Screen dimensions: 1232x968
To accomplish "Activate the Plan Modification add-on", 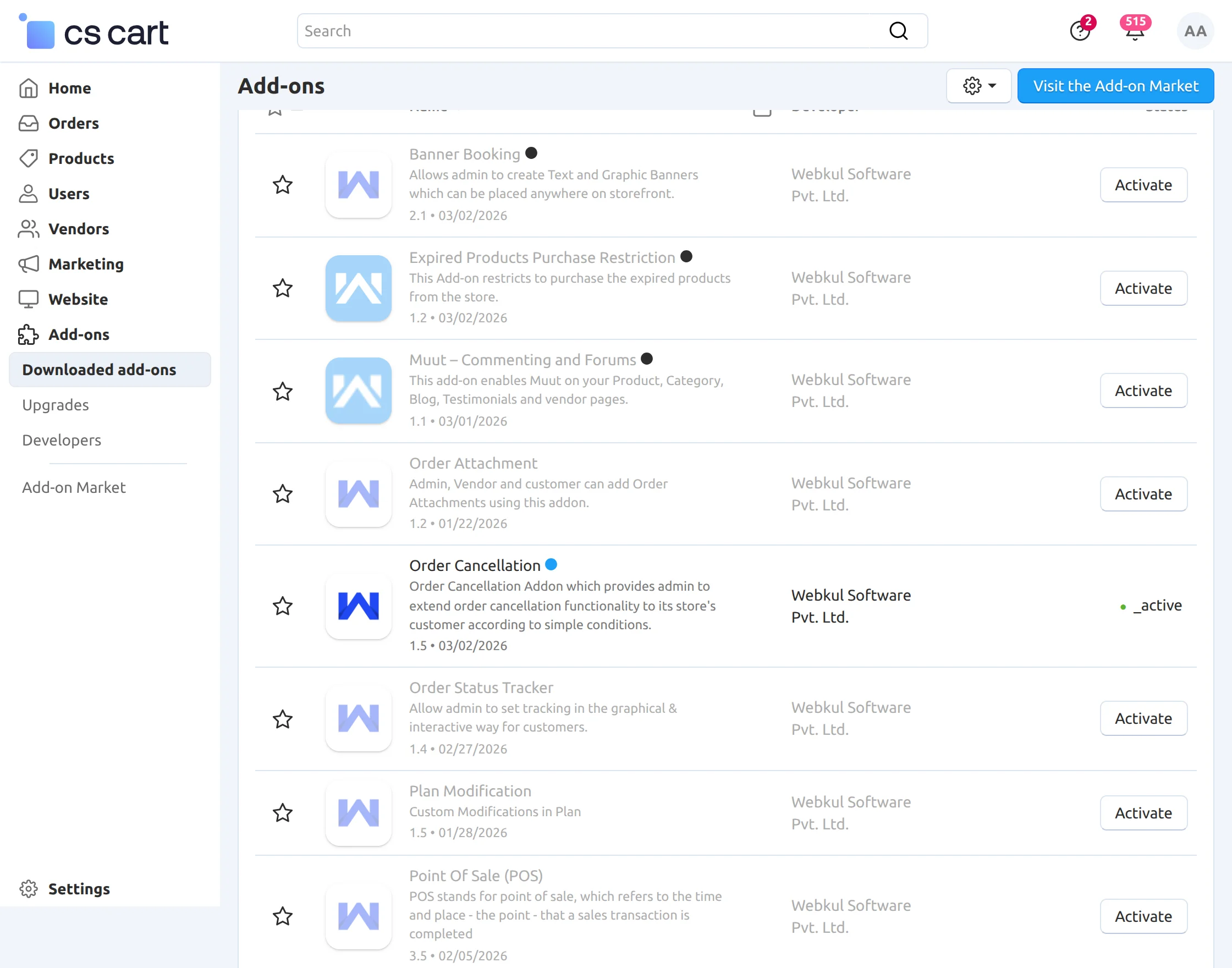I will coord(1143,813).
